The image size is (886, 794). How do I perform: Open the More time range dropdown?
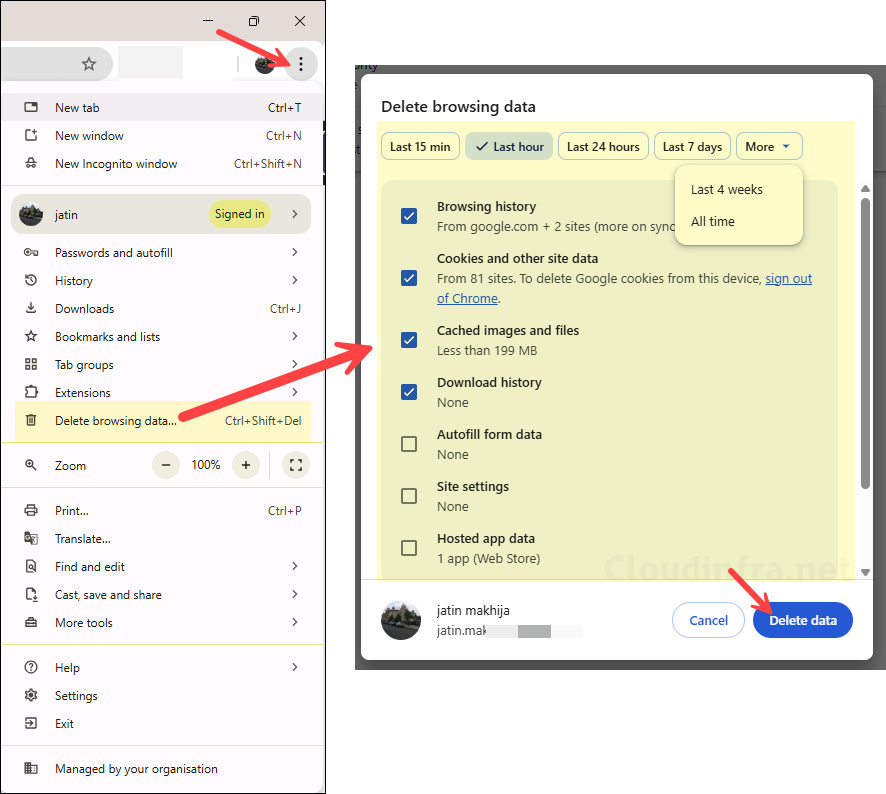point(769,146)
